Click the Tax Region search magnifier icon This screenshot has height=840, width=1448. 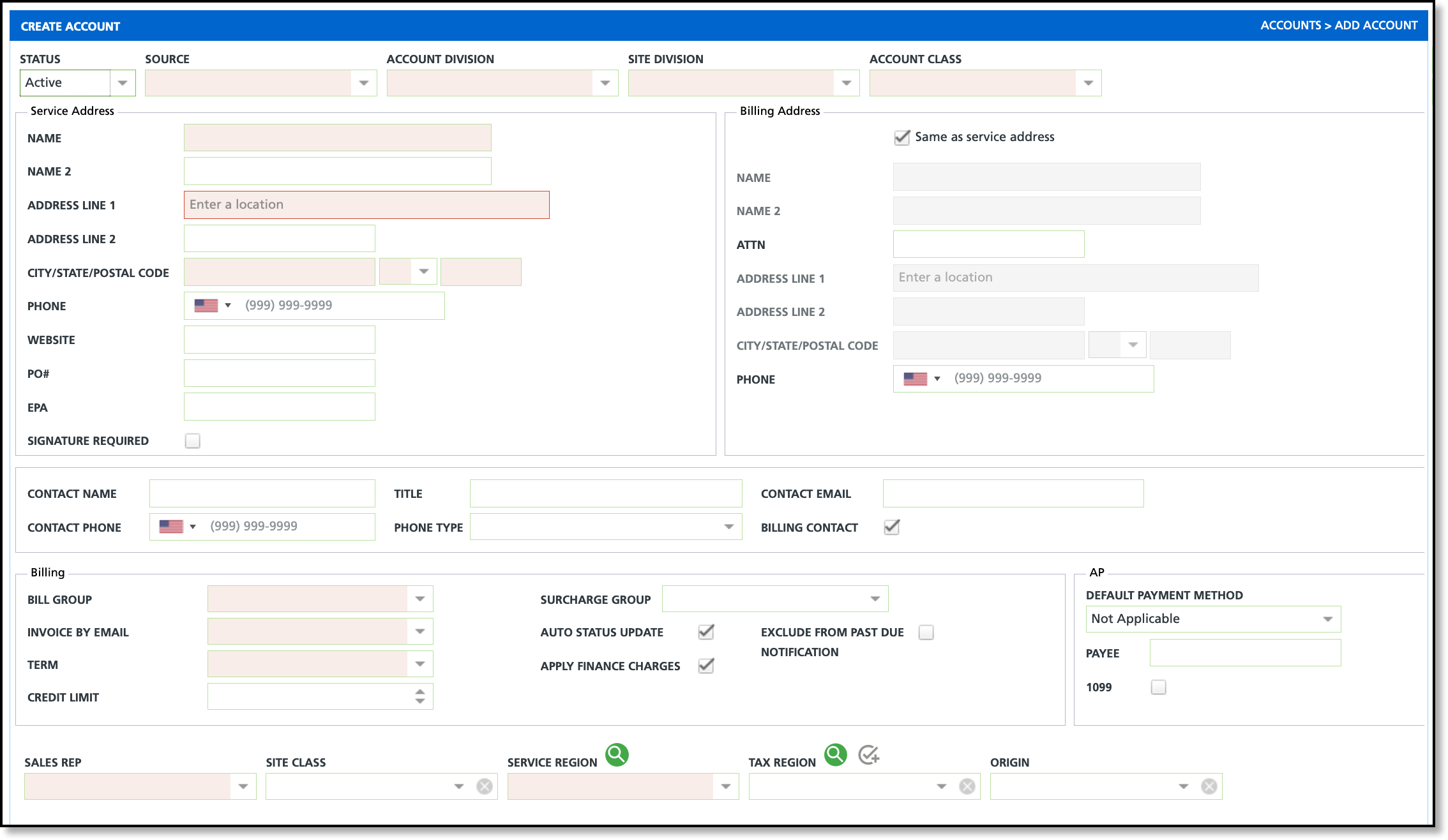(x=835, y=754)
